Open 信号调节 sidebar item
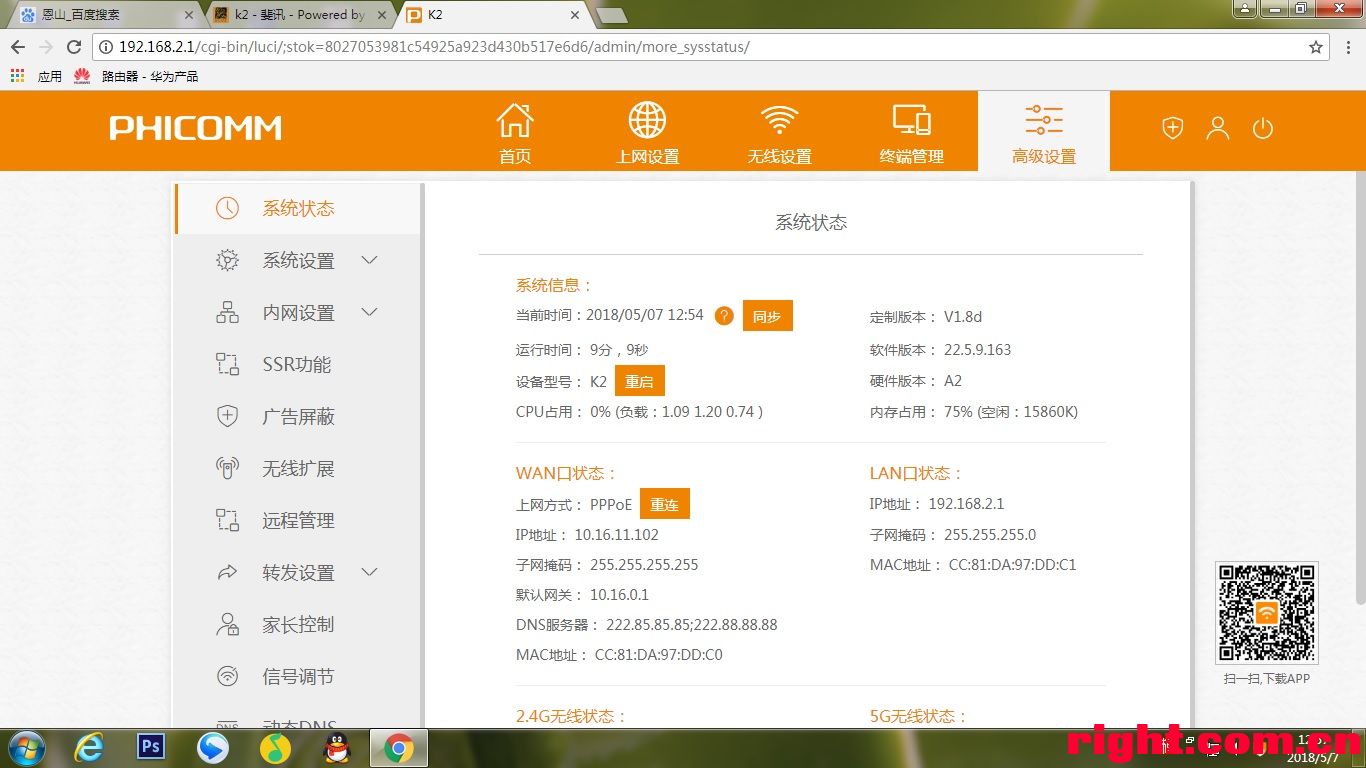The image size is (1366, 768). pos(298,676)
